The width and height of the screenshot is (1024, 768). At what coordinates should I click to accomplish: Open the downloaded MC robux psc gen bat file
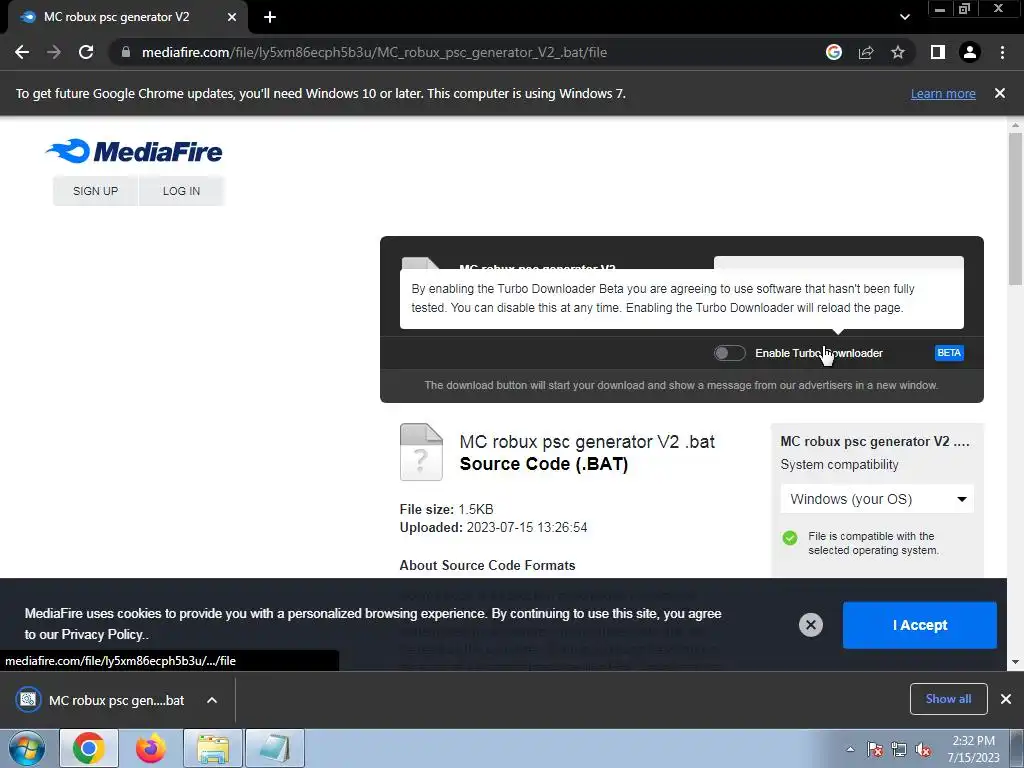coord(101,700)
